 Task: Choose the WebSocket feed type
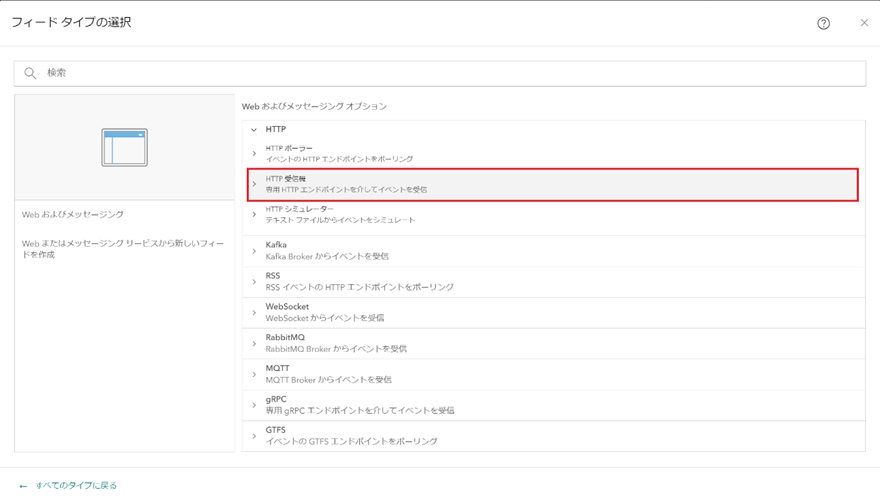tap(325, 312)
